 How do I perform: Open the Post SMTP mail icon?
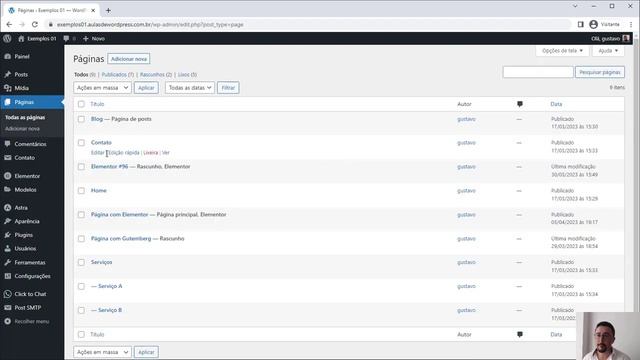[x=8, y=307]
